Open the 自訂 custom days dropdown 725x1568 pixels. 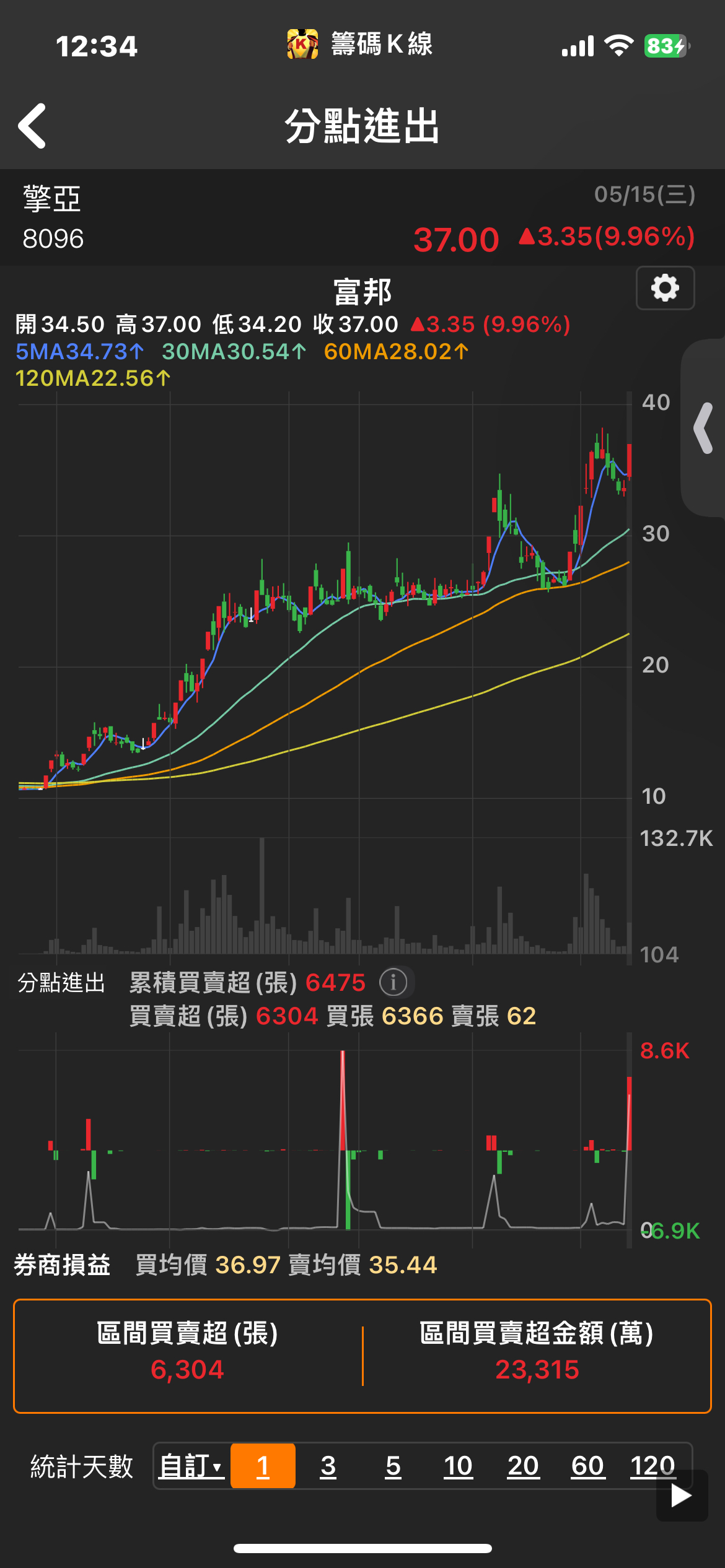coord(191,1466)
